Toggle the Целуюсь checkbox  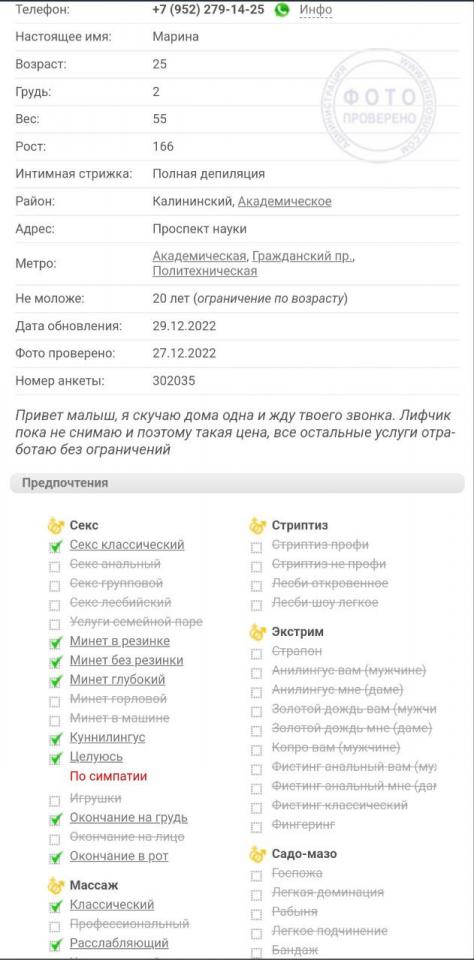click(55, 758)
